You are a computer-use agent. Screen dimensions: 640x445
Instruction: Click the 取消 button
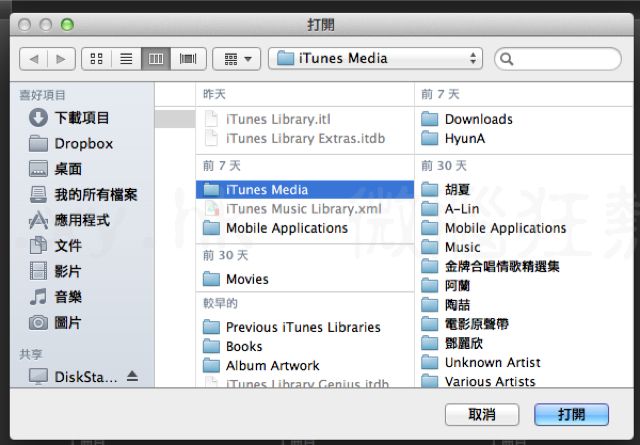tap(481, 414)
